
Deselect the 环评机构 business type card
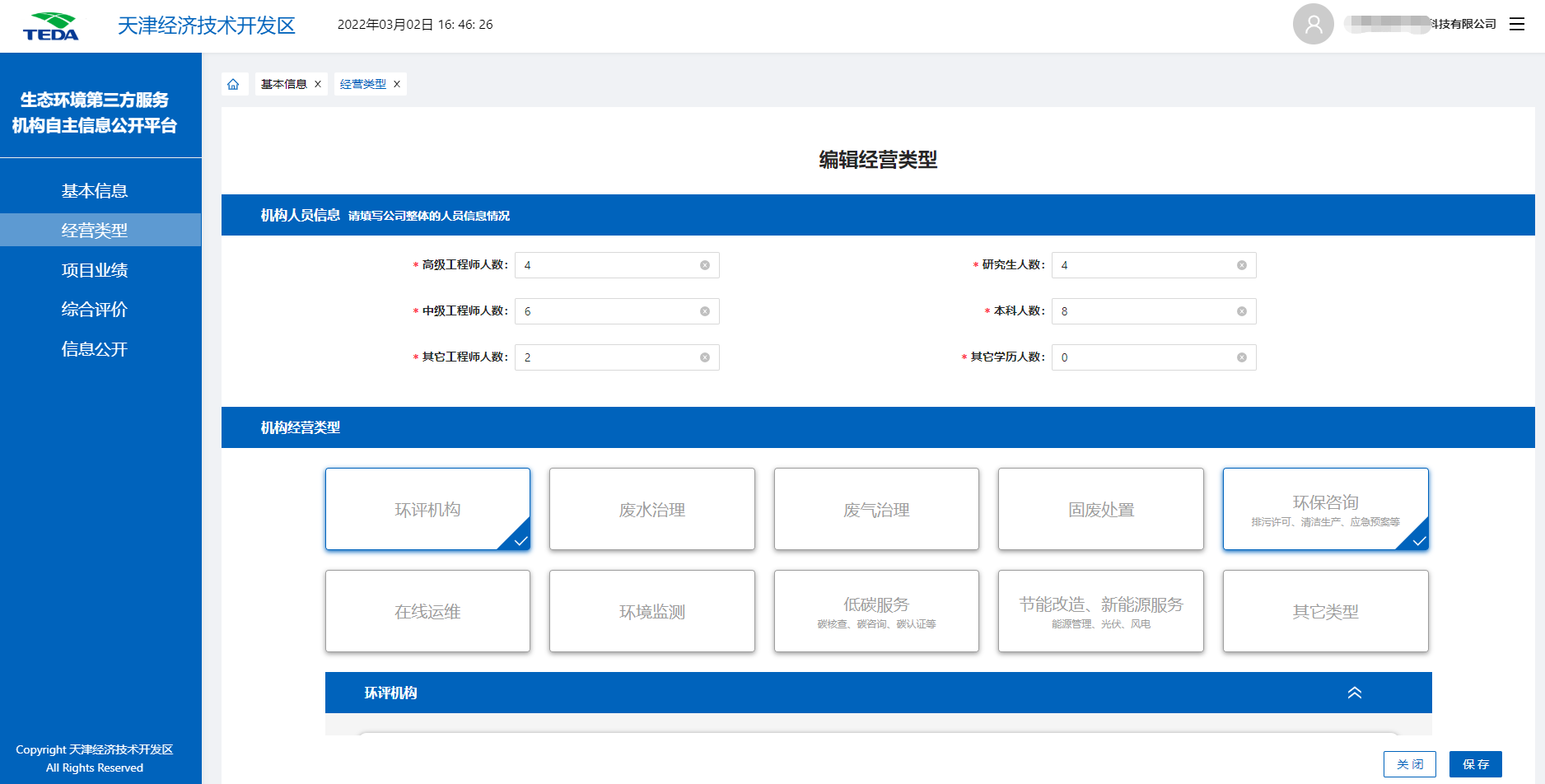point(427,509)
